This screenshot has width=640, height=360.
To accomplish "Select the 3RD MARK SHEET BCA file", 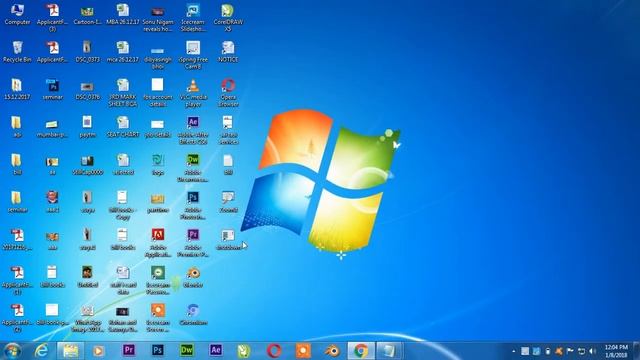I will point(123,93).
